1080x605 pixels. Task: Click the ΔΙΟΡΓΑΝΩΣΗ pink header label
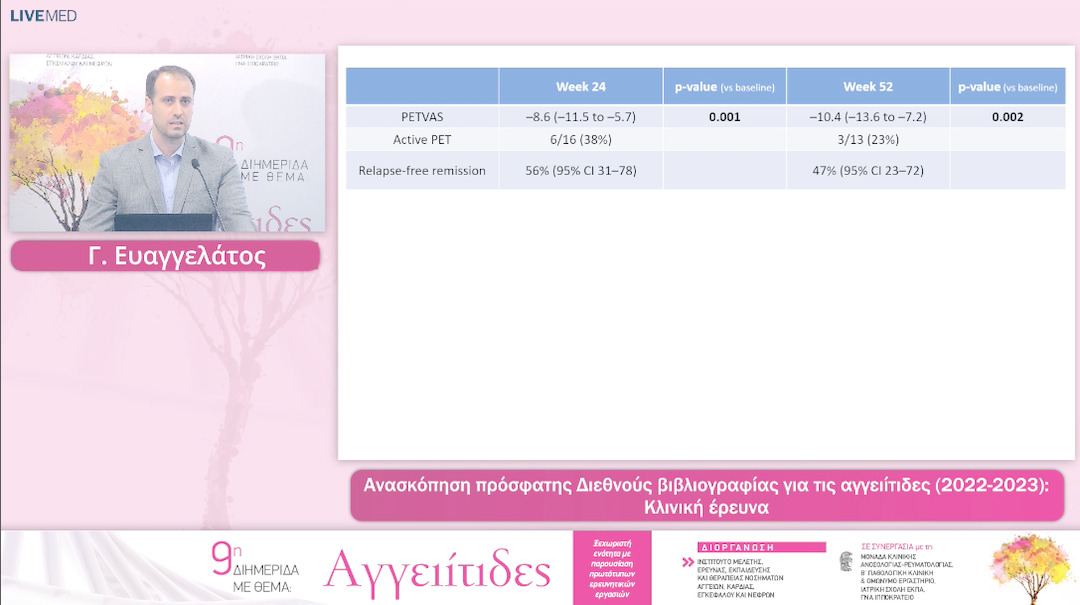[762, 547]
